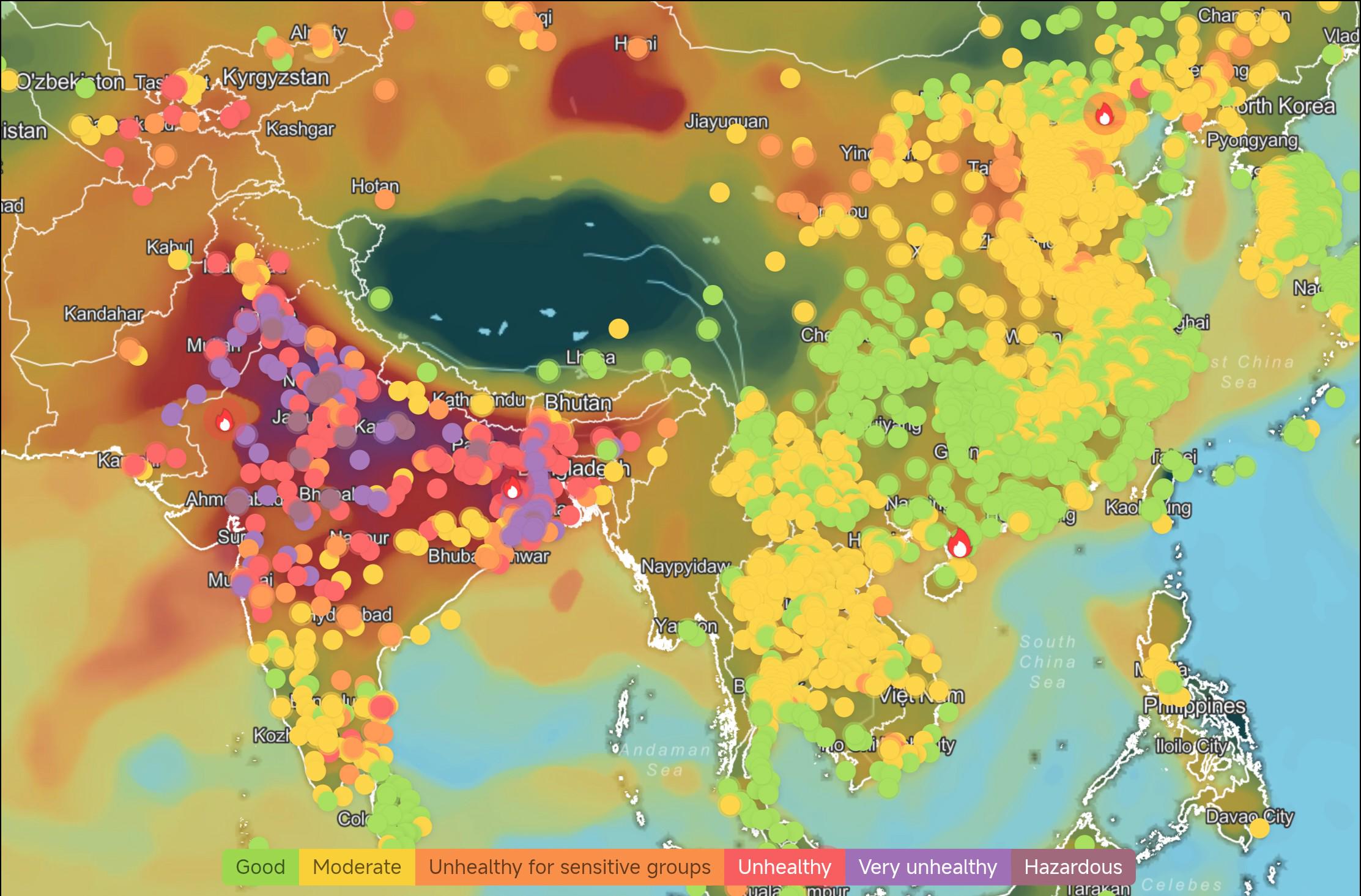Screen dimensions: 1361x896
Task: Toggle the Very unhealthy legend filter
Action: 927,867
